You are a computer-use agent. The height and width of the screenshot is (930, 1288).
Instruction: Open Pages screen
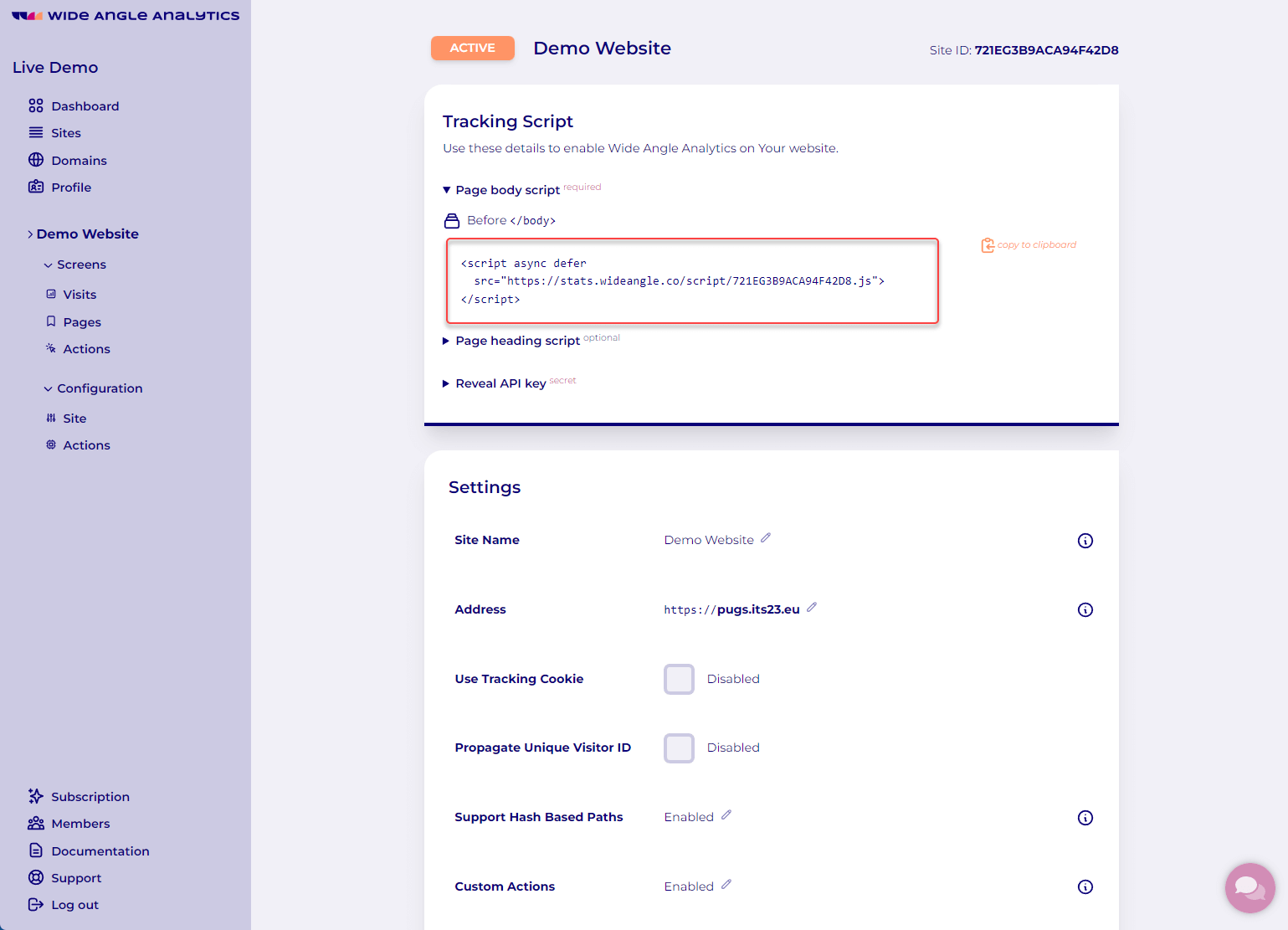point(82,322)
